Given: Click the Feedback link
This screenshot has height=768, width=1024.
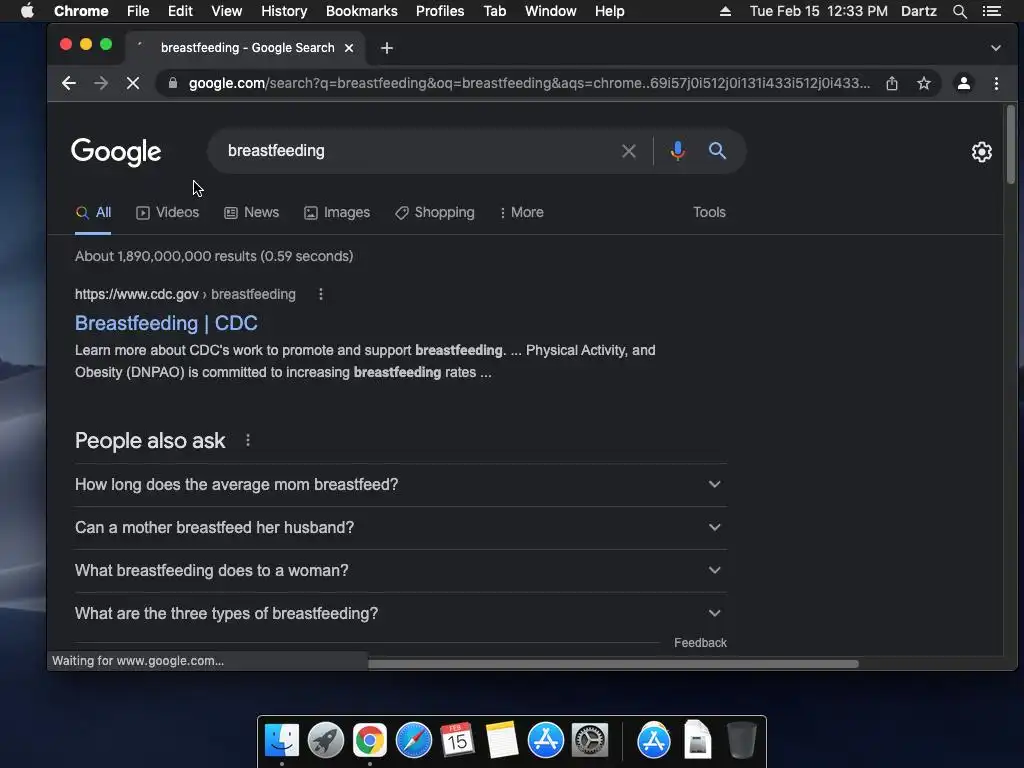Looking at the screenshot, I should click(x=700, y=643).
